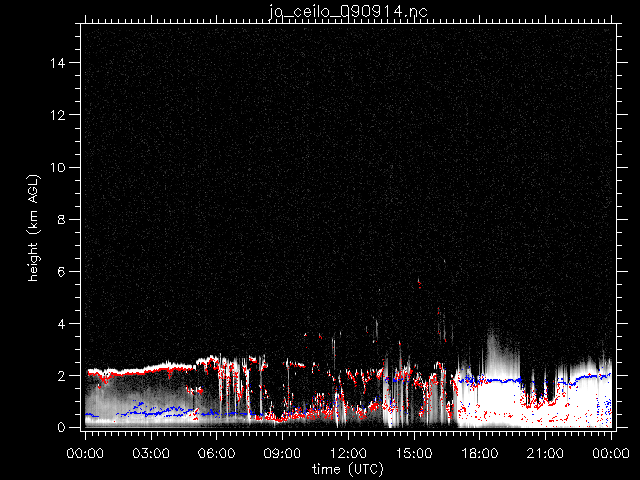The width and height of the screenshot is (640, 480).
Task: Click the 0 km height tick label
Action: click(x=62, y=428)
